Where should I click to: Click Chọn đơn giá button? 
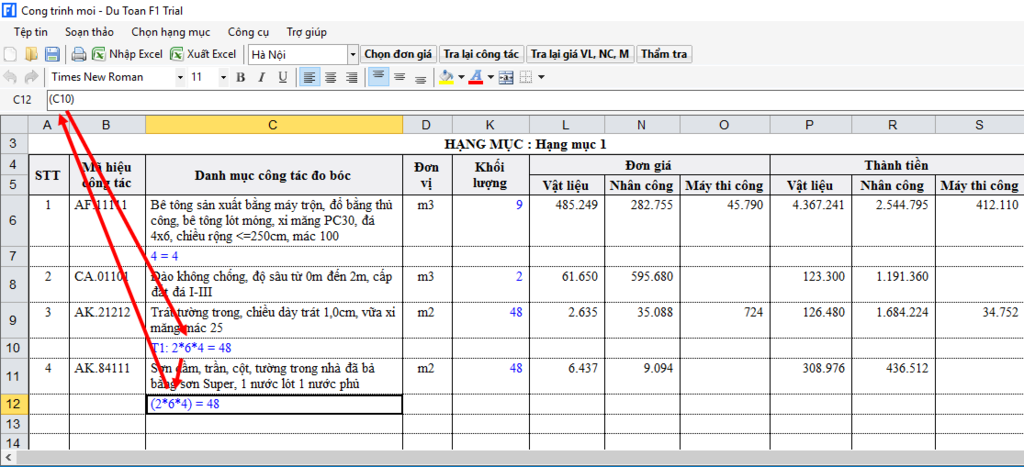click(399, 54)
